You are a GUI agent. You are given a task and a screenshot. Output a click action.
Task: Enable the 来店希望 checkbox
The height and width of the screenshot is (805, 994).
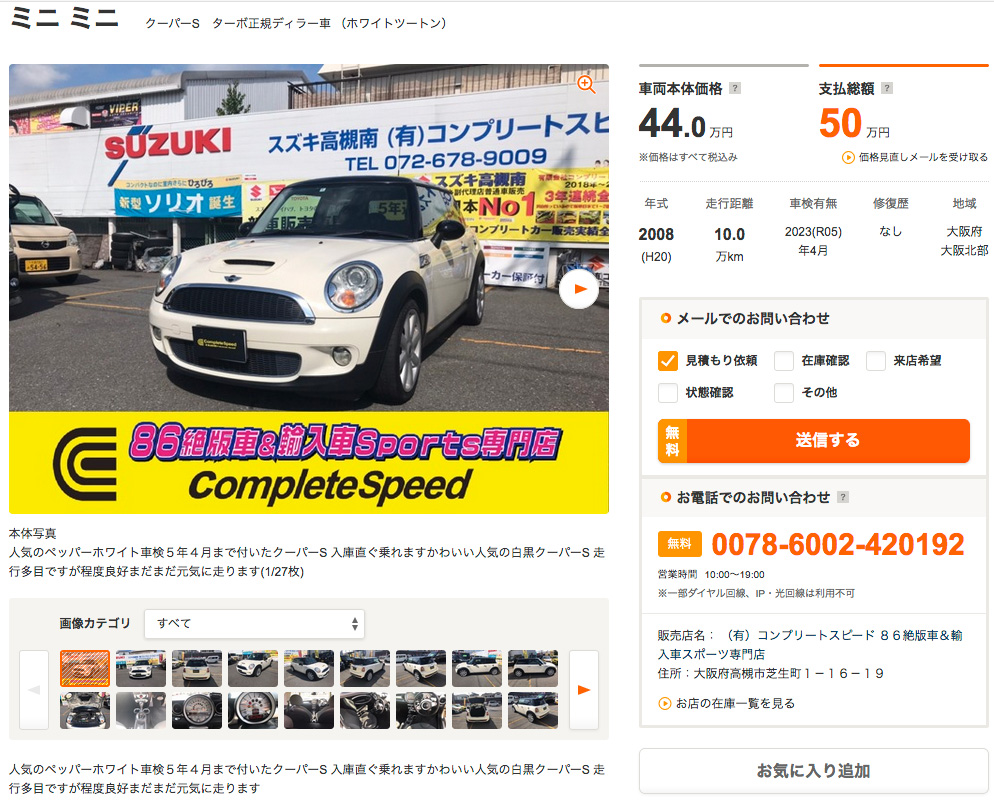coord(876,361)
